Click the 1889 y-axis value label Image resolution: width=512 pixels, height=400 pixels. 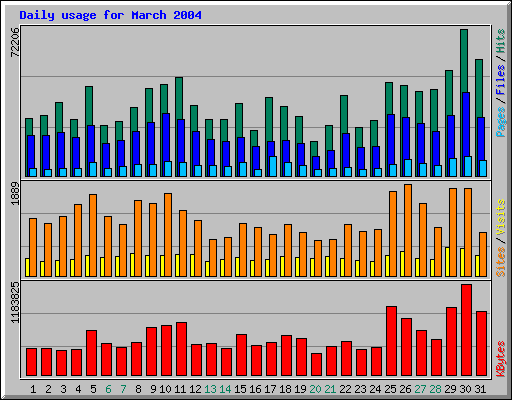pyautogui.click(x=15, y=193)
